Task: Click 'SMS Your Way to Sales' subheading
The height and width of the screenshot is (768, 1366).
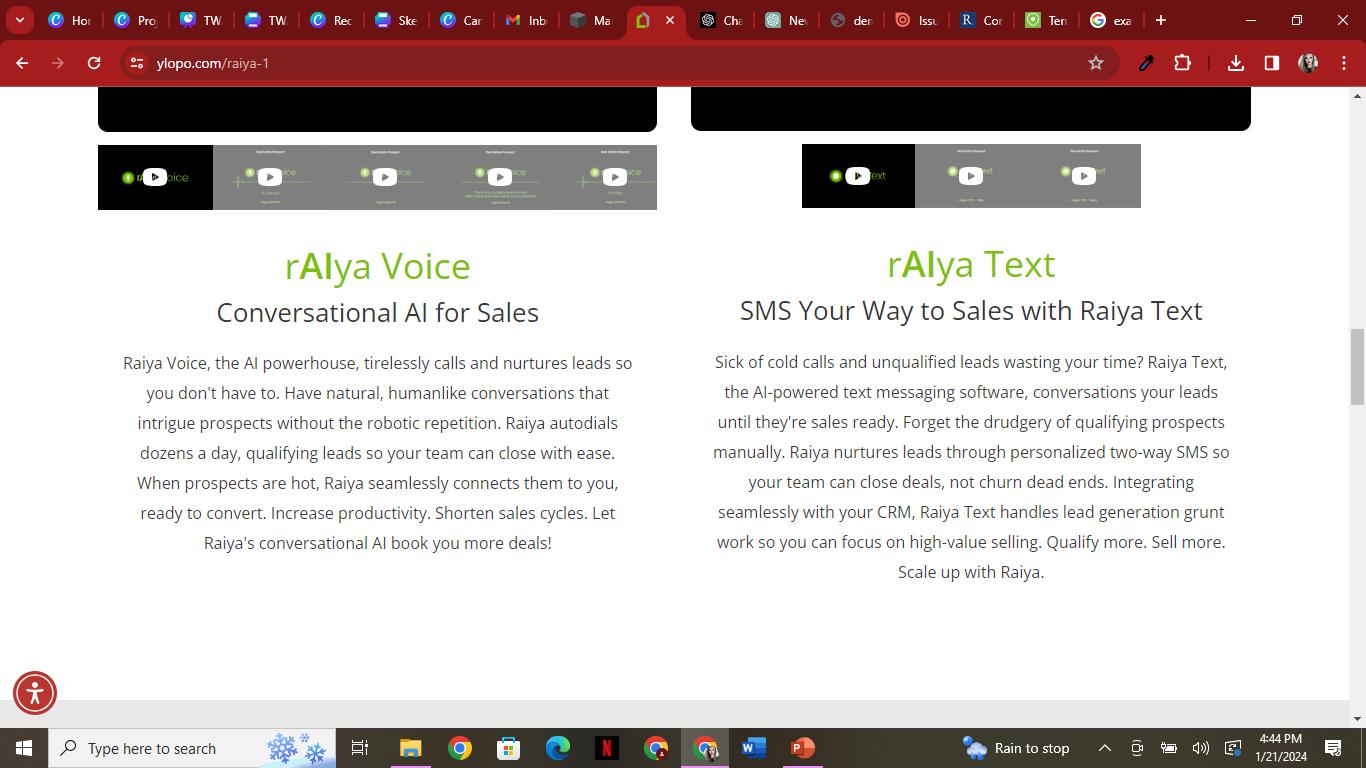Action: pyautogui.click(x=971, y=310)
